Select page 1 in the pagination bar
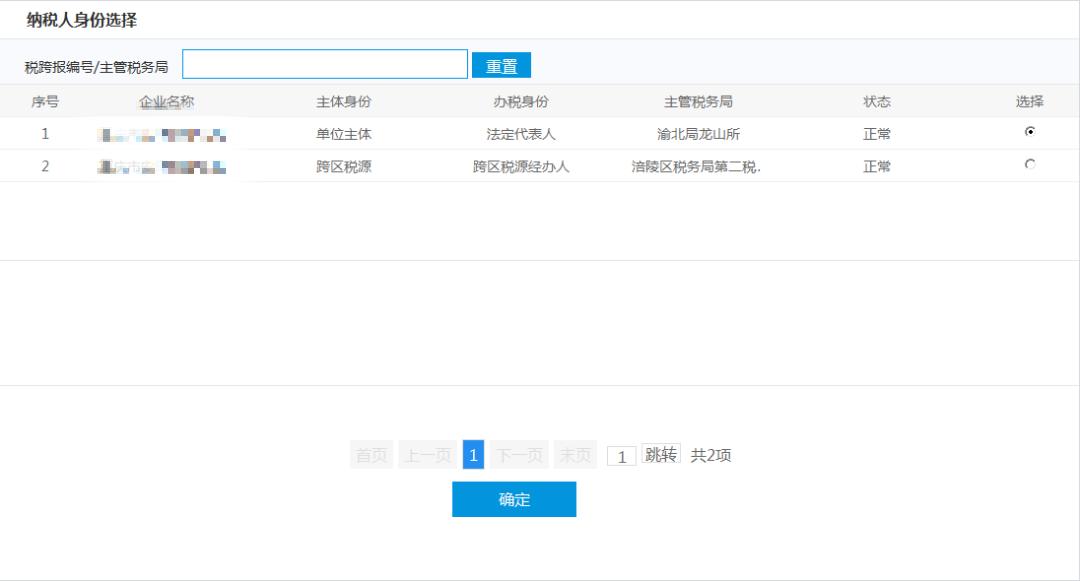The width and height of the screenshot is (1080, 581). (473, 455)
